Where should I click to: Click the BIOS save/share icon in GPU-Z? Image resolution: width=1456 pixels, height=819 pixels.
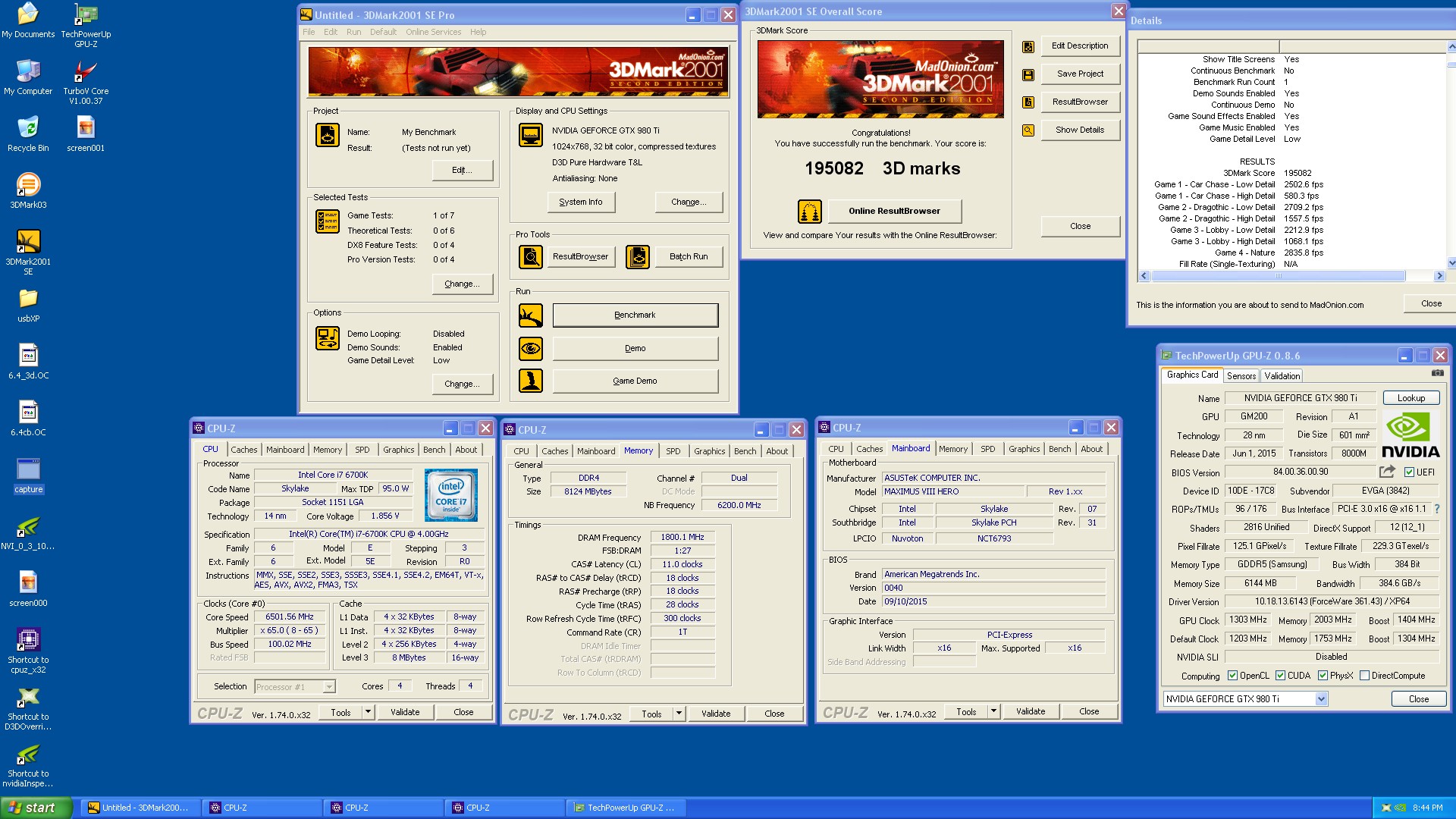pos(1387,471)
